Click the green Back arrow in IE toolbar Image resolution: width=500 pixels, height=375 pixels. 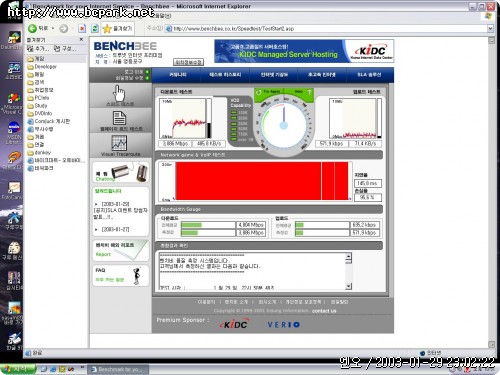click(x=32, y=29)
